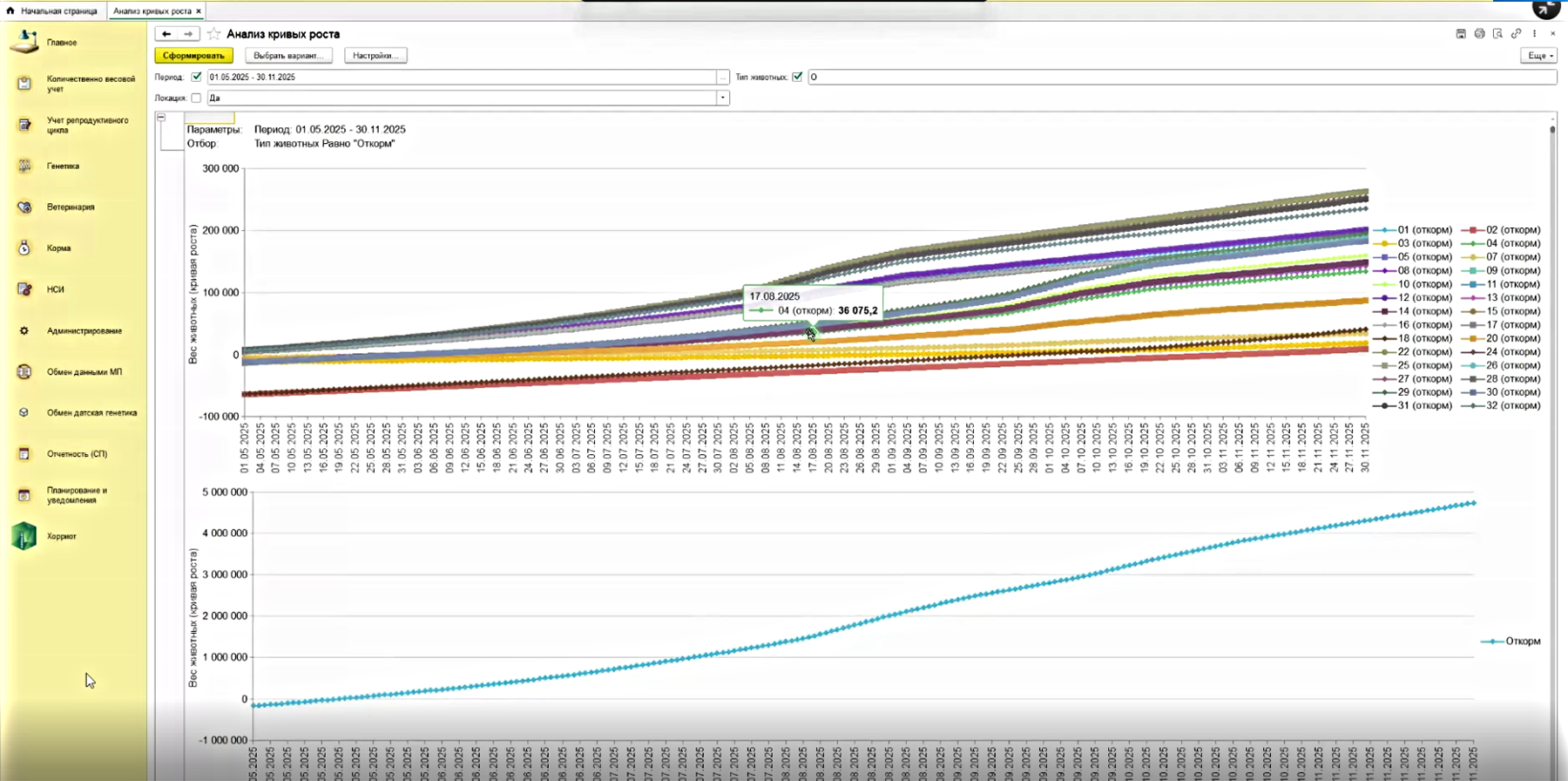Click the yellow Сформировать button
Viewport: 1568px width, 781px height.
click(x=193, y=56)
